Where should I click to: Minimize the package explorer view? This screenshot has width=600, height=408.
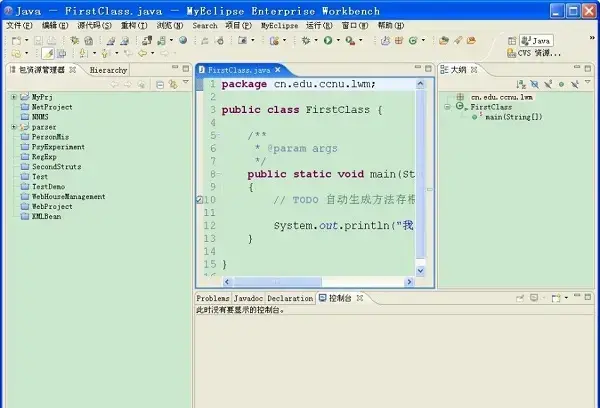pos(175,67)
